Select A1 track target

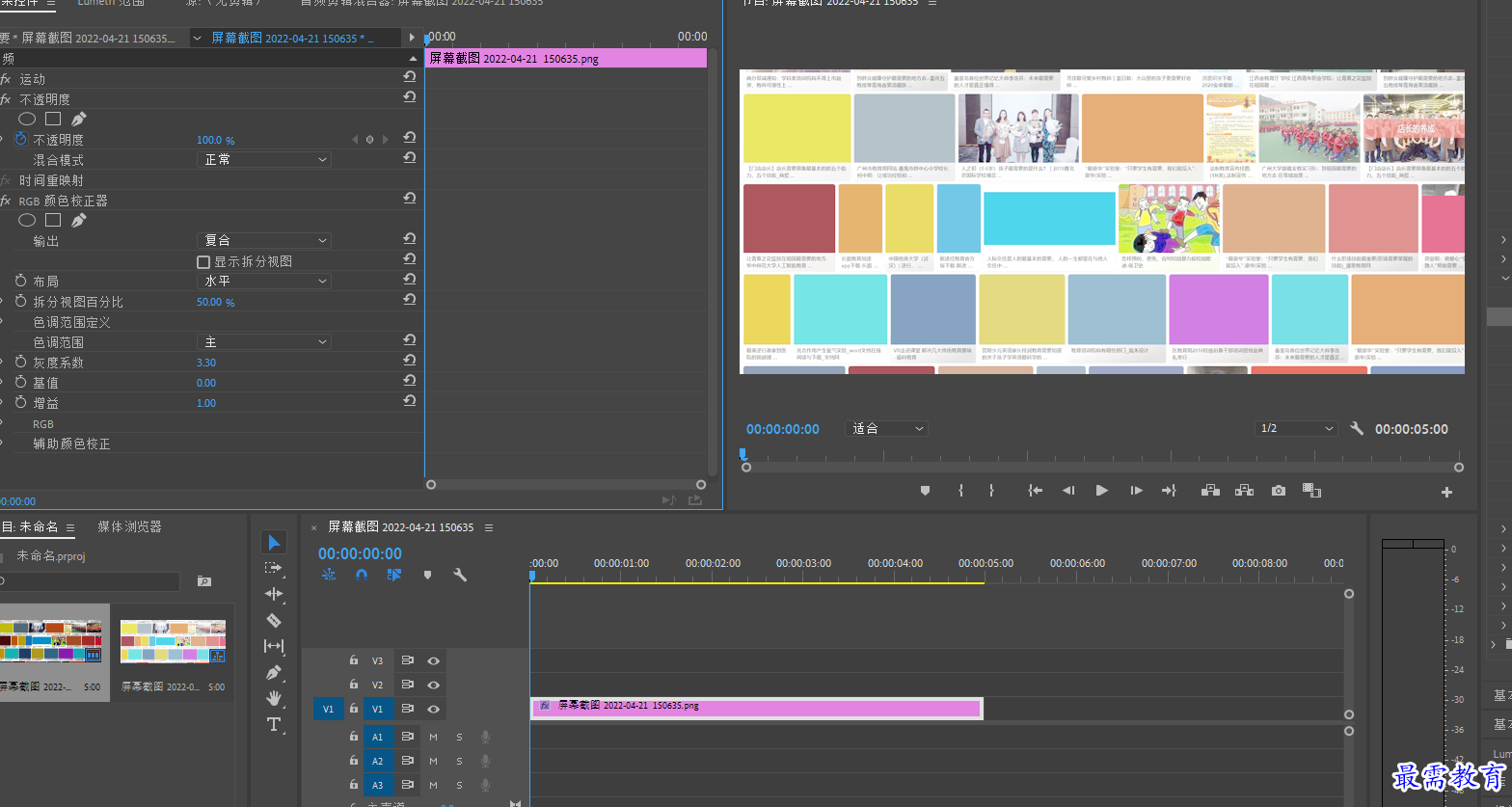point(378,737)
